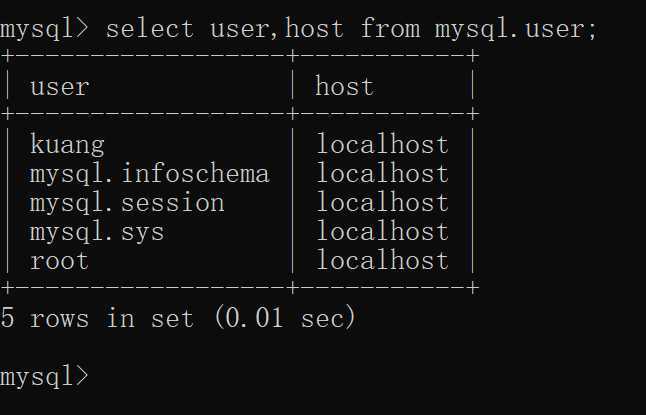Click 'mysql.user;' in the query line

click(x=516, y=29)
